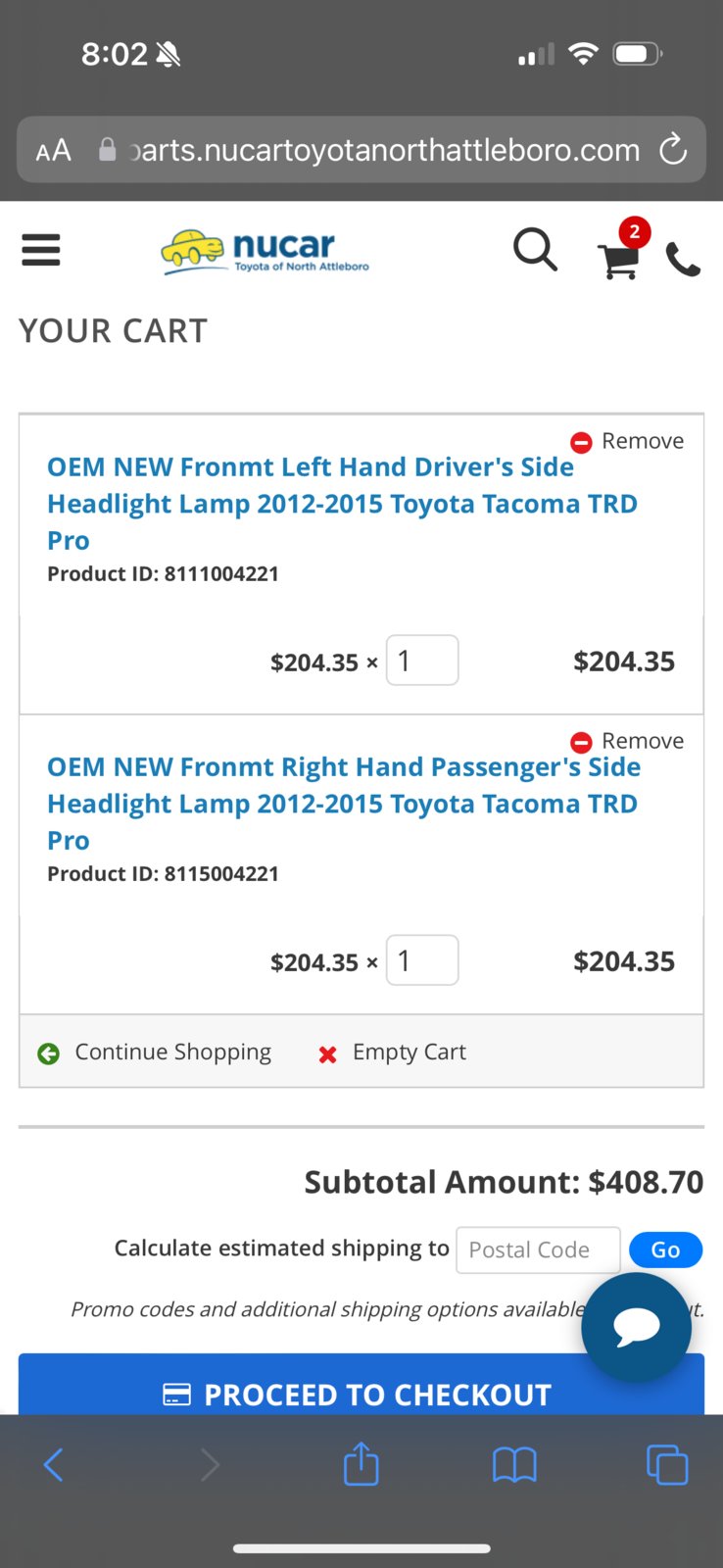The width and height of the screenshot is (723, 1568).
Task: Click Go to estimate shipping
Action: tap(666, 1249)
